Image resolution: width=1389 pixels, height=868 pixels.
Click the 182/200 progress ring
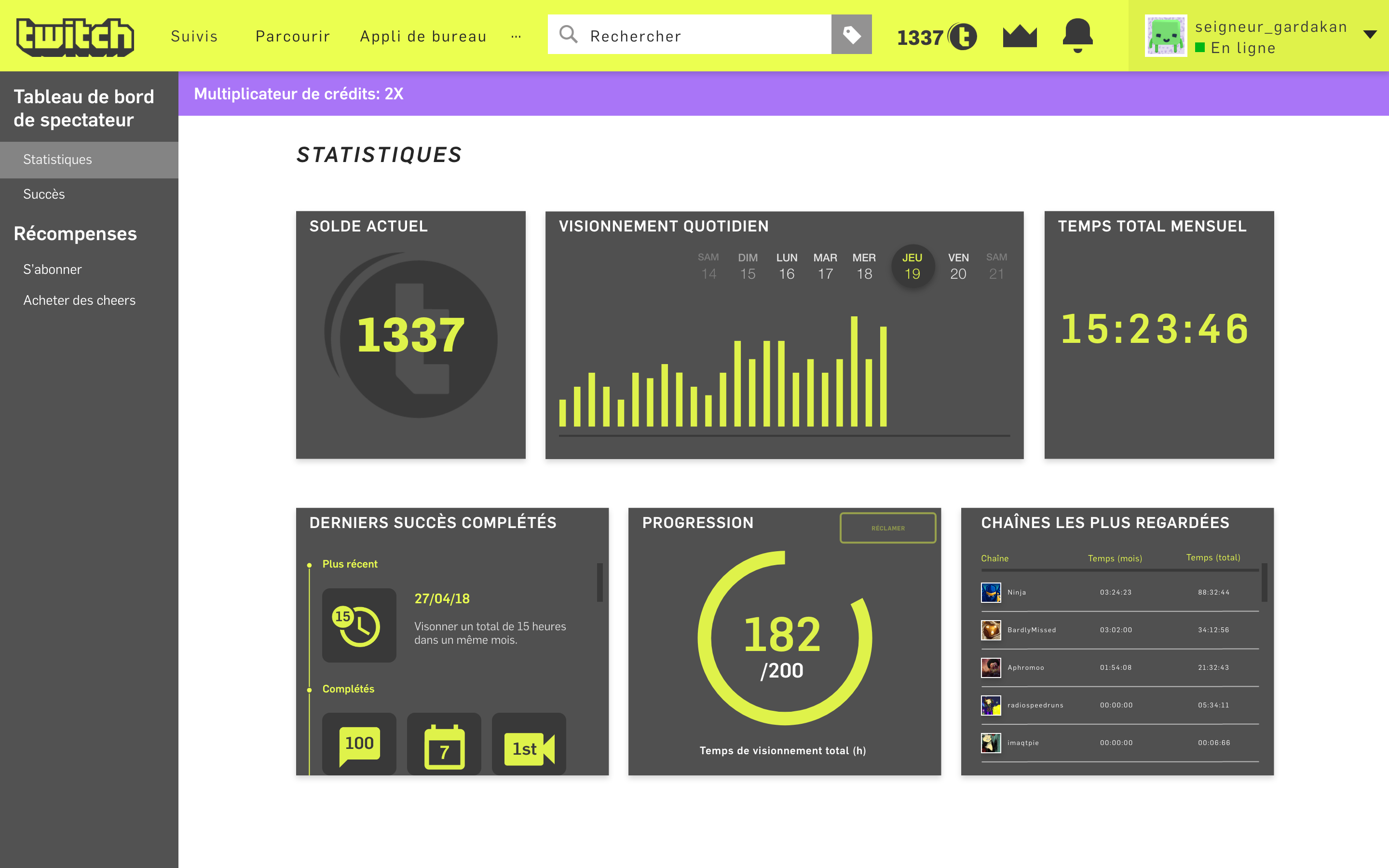pyautogui.click(x=785, y=638)
